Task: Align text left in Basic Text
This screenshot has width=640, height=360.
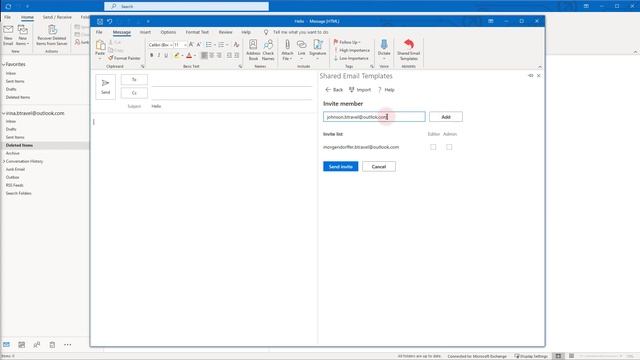Action: tap(204, 55)
